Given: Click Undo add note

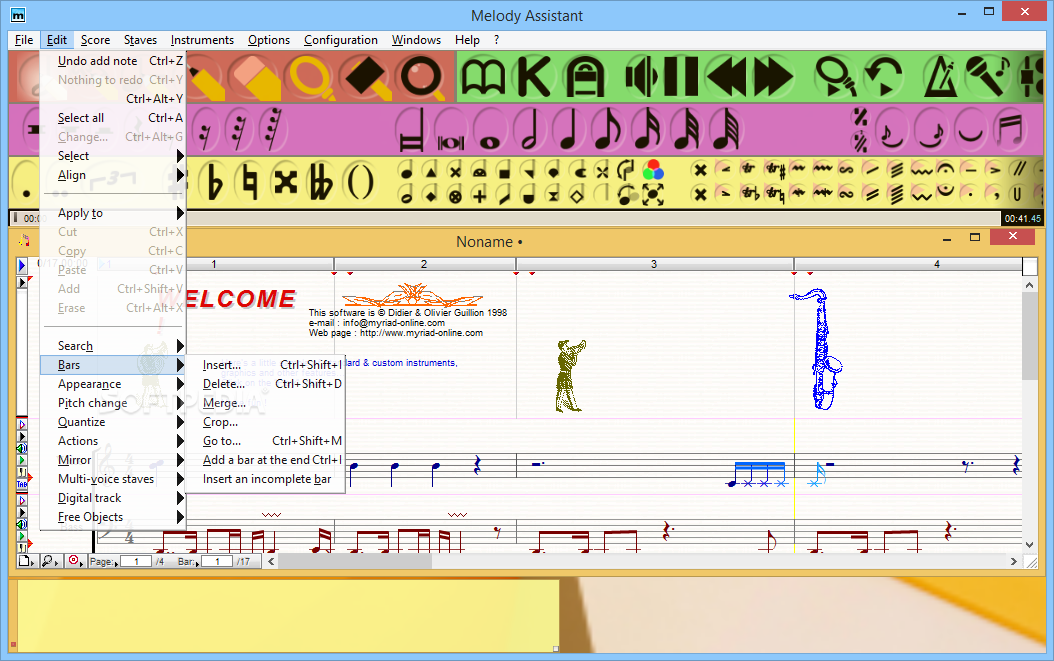Looking at the screenshot, I should tap(113, 61).
